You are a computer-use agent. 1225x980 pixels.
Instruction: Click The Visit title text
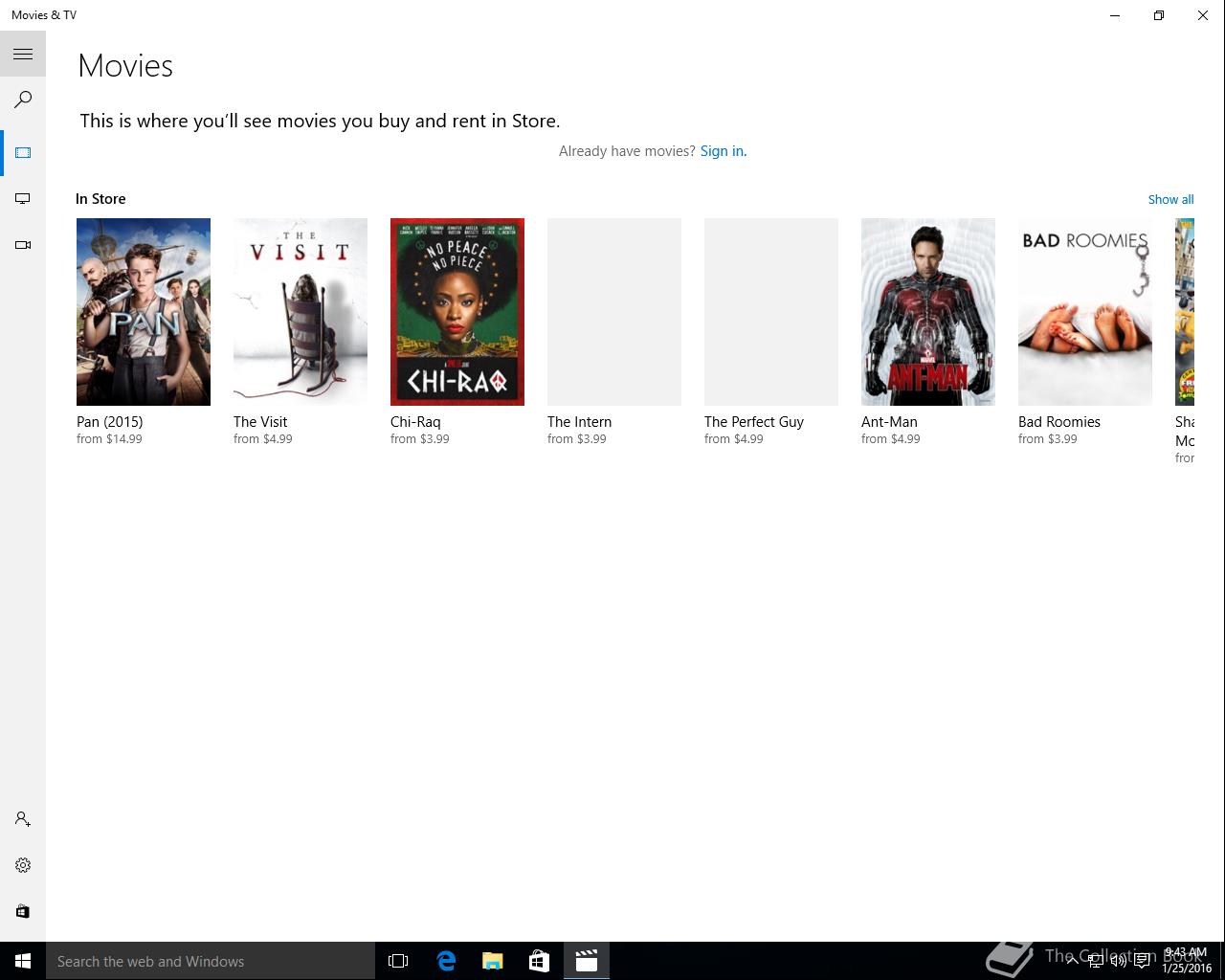[x=260, y=422]
